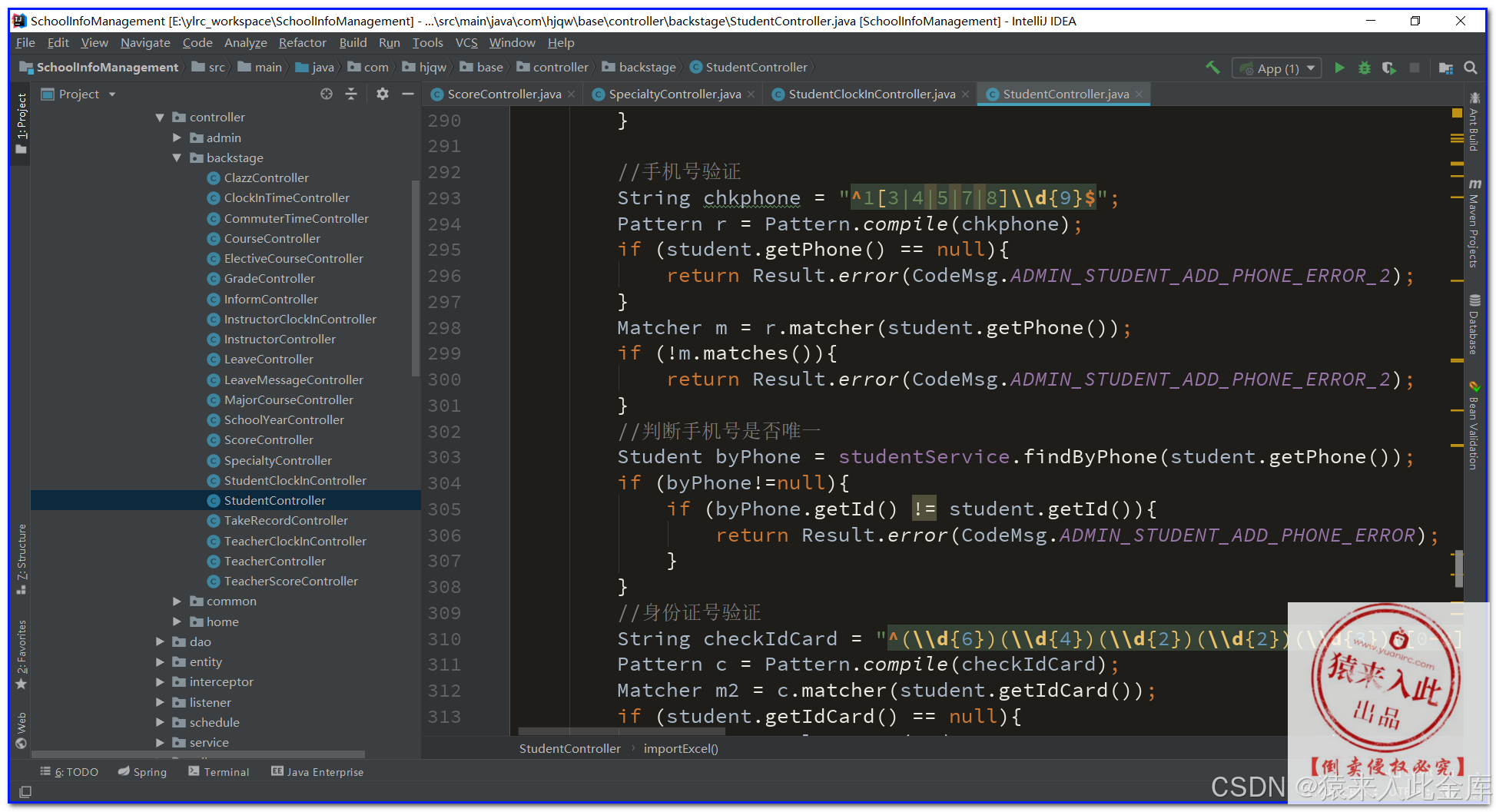
Task: Open Project panel settings gear
Action: click(383, 94)
